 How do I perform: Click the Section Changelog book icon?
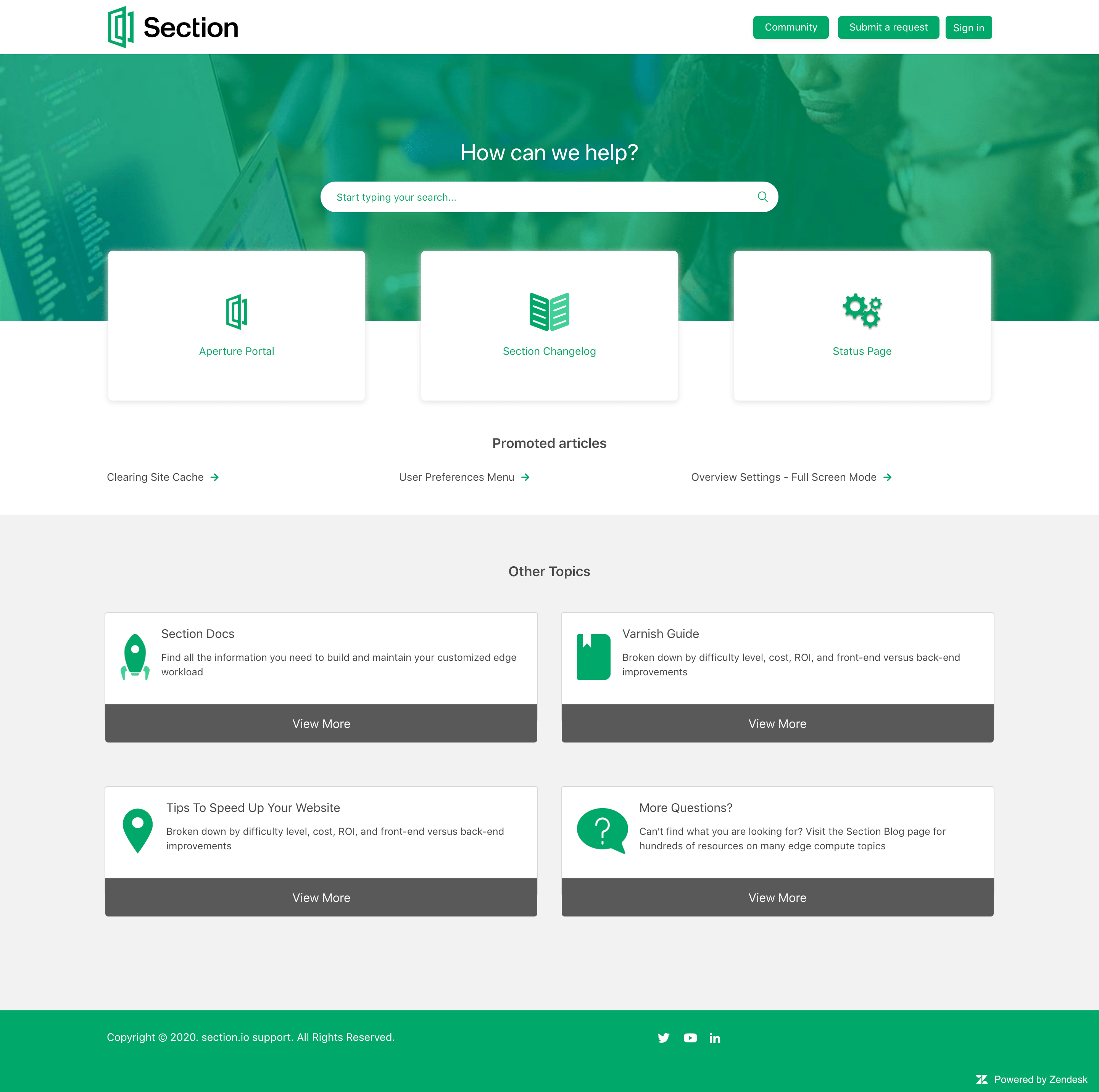[549, 311]
